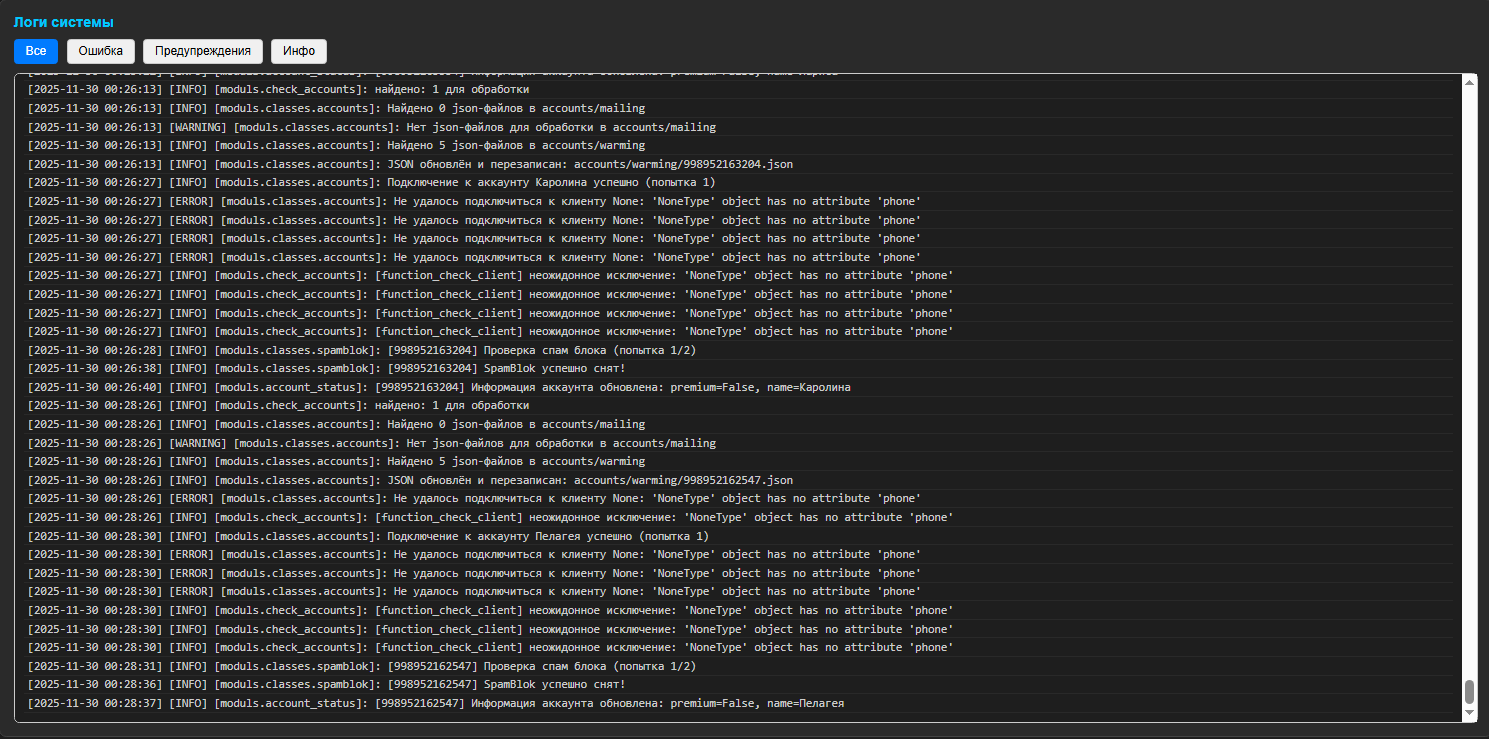
Task: Click the scrollbar thumb in the log panel
Action: 1469,692
